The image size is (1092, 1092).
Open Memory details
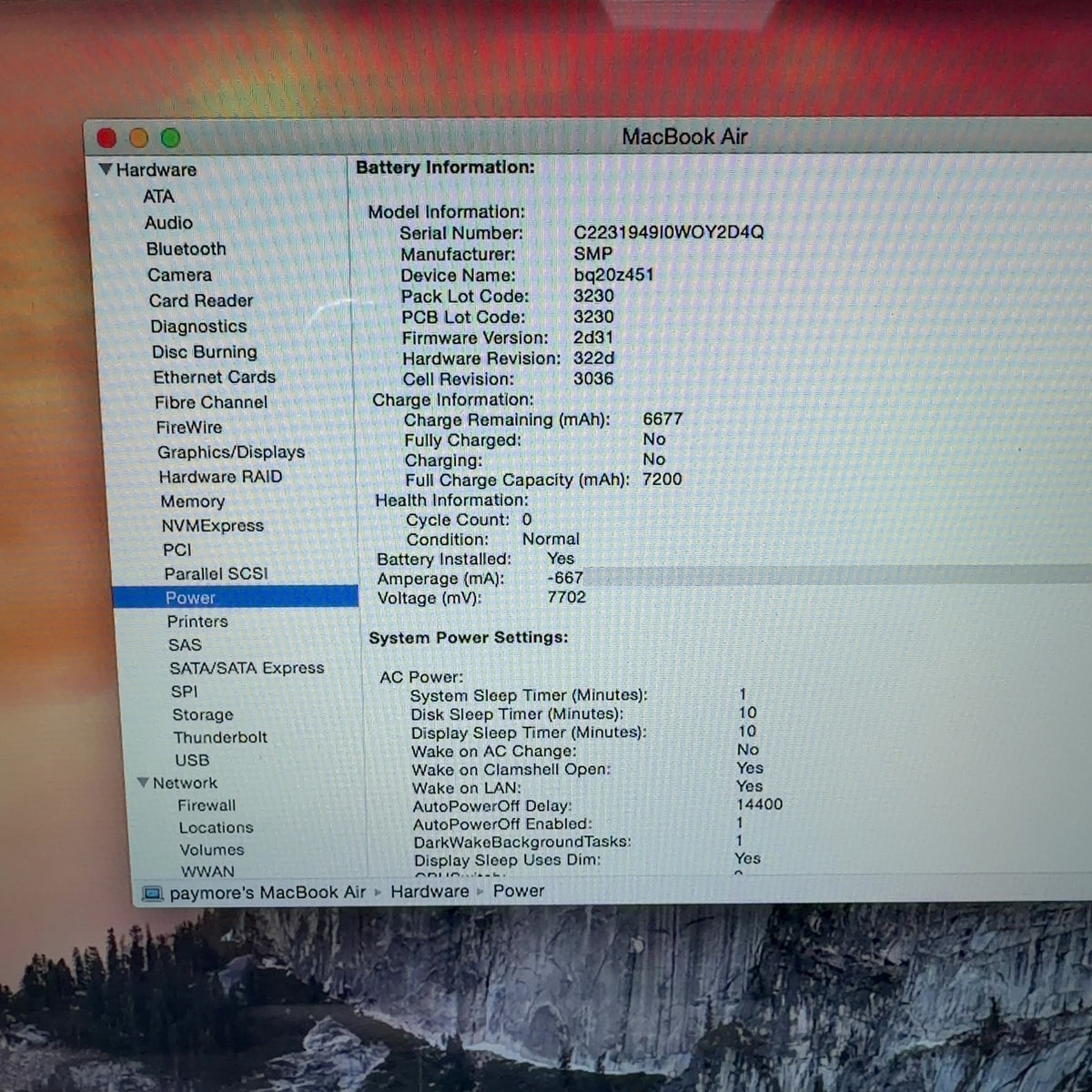click(192, 501)
